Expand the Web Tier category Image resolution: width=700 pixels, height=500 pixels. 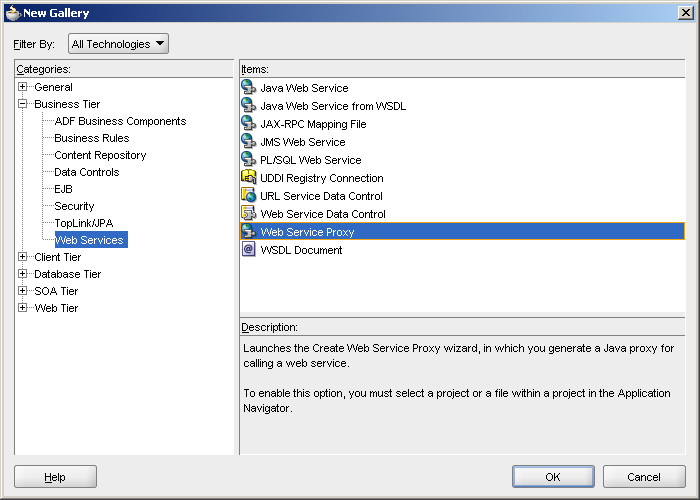click(x=23, y=308)
